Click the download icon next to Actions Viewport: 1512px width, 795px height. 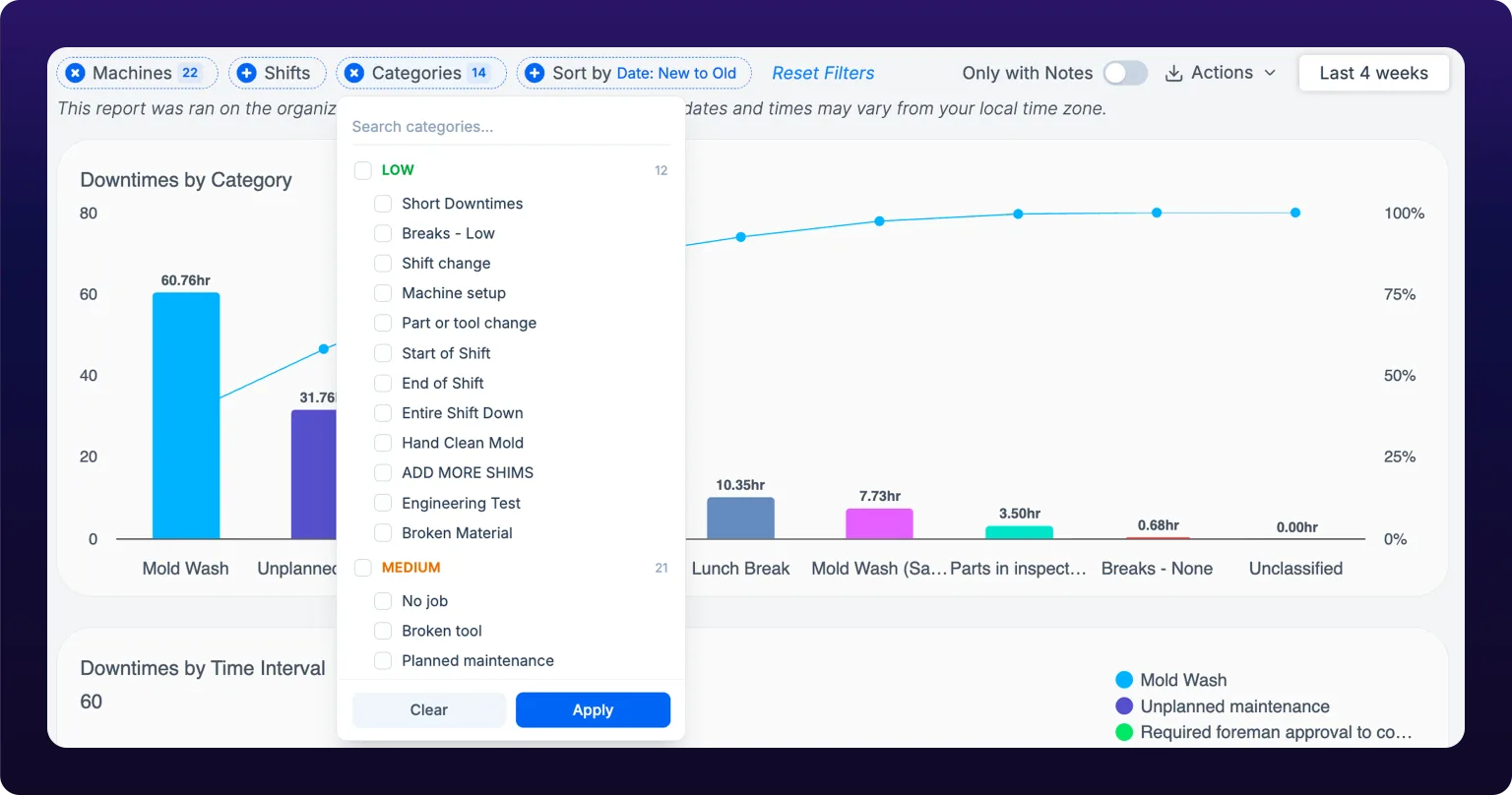[x=1173, y=73]
